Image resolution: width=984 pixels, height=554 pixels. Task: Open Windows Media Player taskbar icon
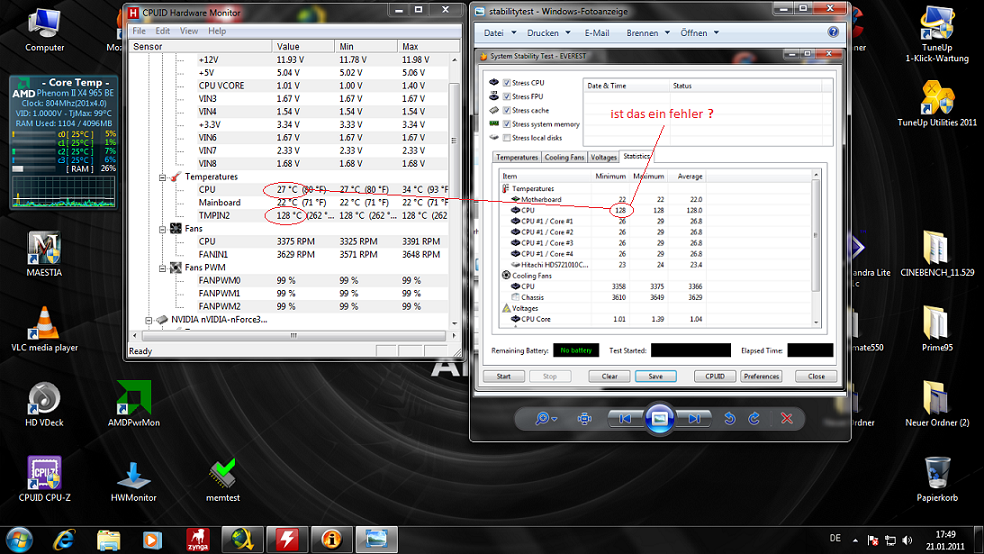[x=152, y=540]
